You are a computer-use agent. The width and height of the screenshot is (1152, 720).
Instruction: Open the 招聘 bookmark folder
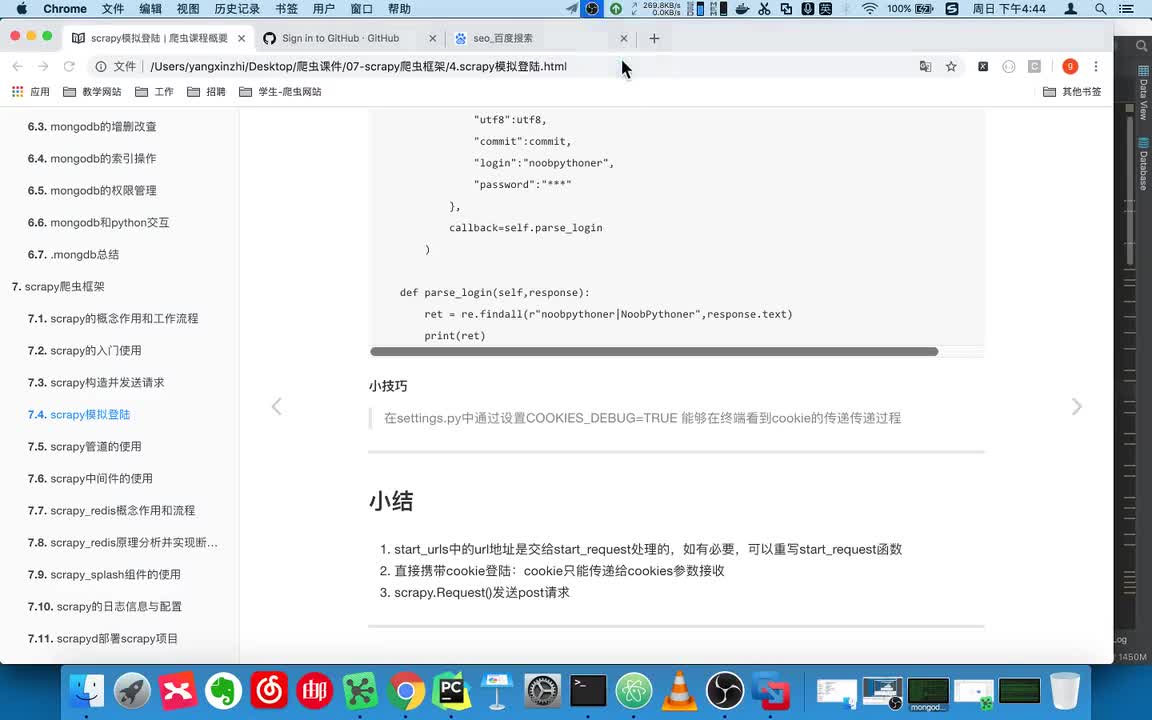[x=206, y=92]
